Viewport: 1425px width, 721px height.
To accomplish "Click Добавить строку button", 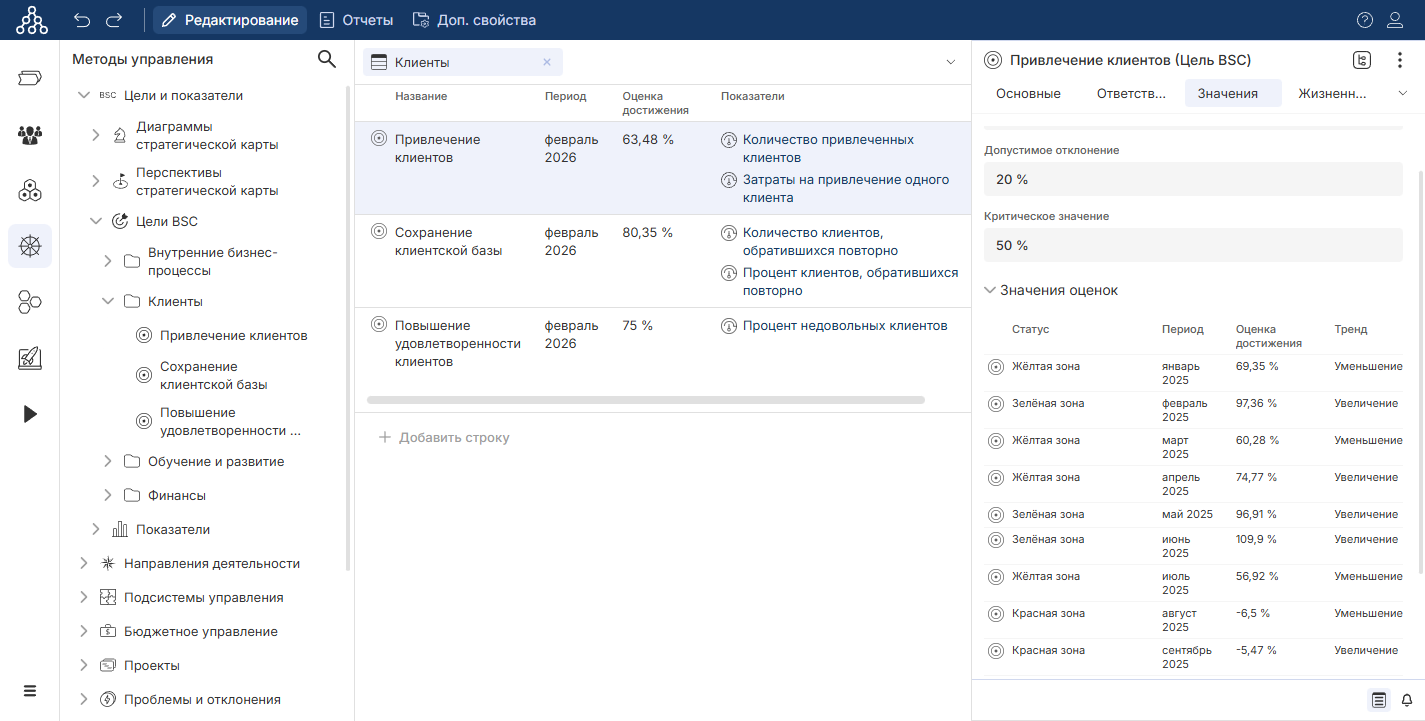I will point(444,437).
